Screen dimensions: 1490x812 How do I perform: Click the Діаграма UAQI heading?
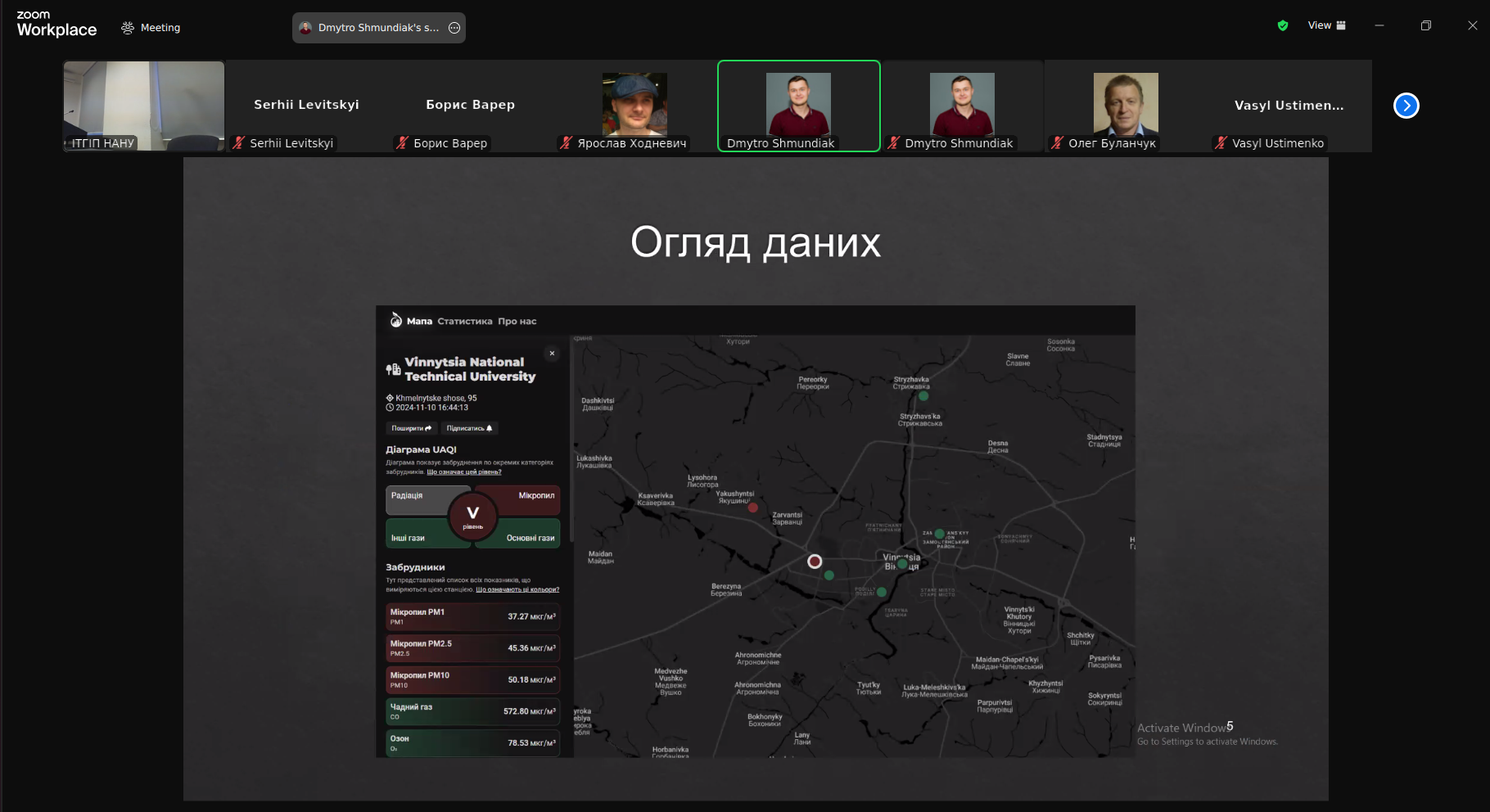tap(422, 449)
